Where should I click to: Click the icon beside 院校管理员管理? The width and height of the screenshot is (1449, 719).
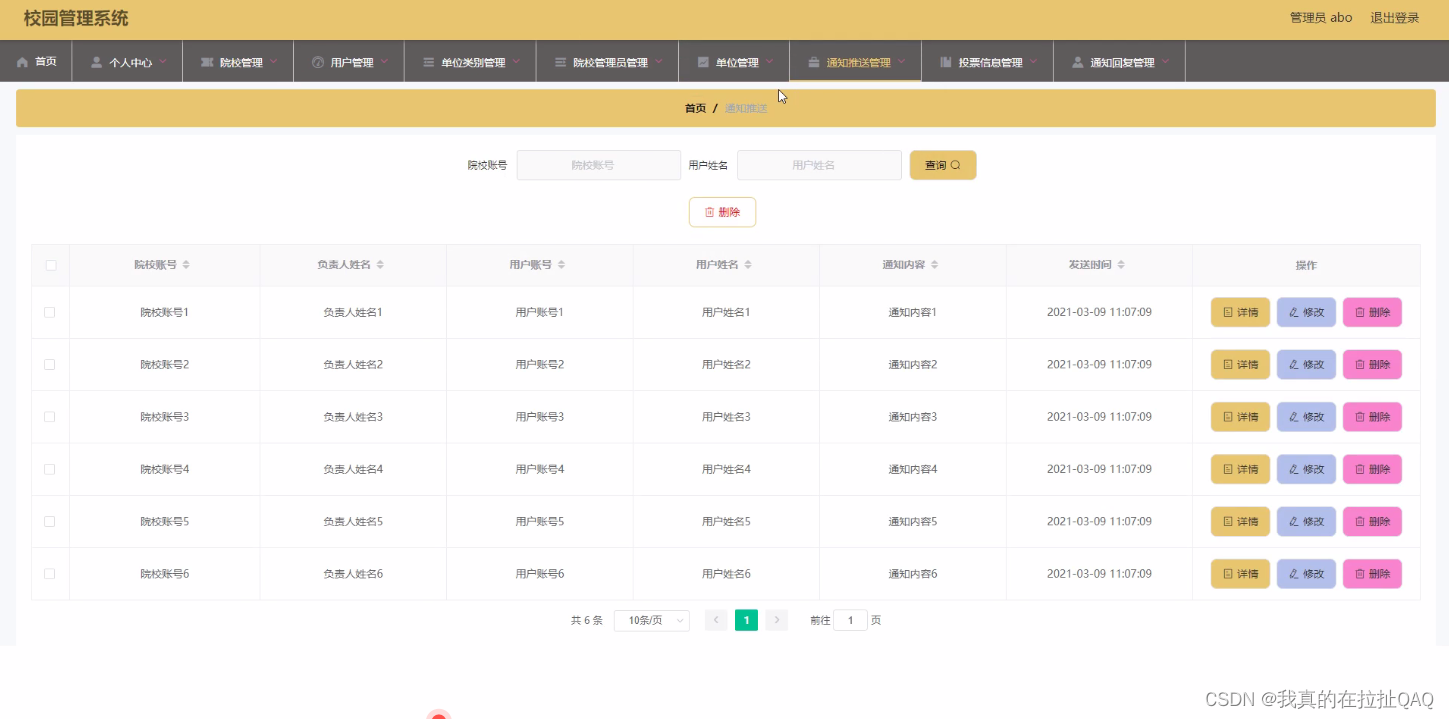pyautogui.click(x=560, y=62)
